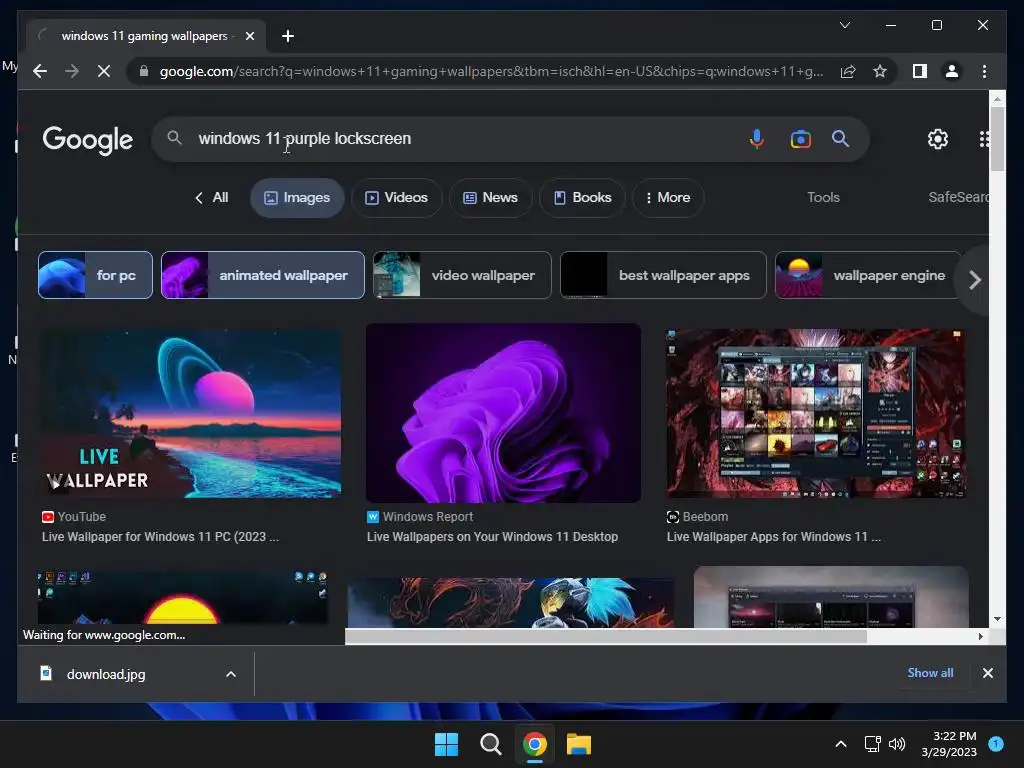Screen dimensions: 1024x768
Task: Open the SafeSearch setting
Action: coord(958,197)
